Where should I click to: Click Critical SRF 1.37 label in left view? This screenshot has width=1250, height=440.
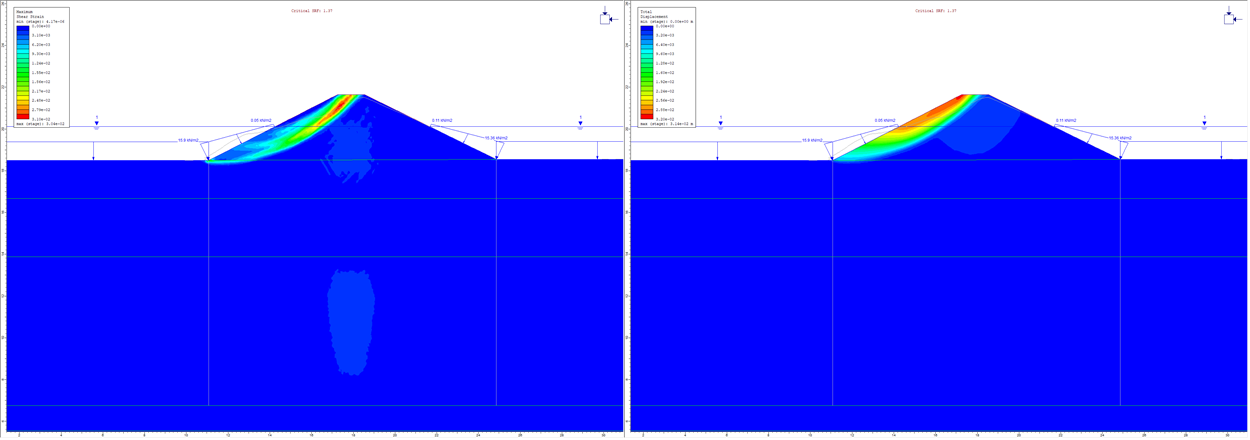click(x=312, y=11)
